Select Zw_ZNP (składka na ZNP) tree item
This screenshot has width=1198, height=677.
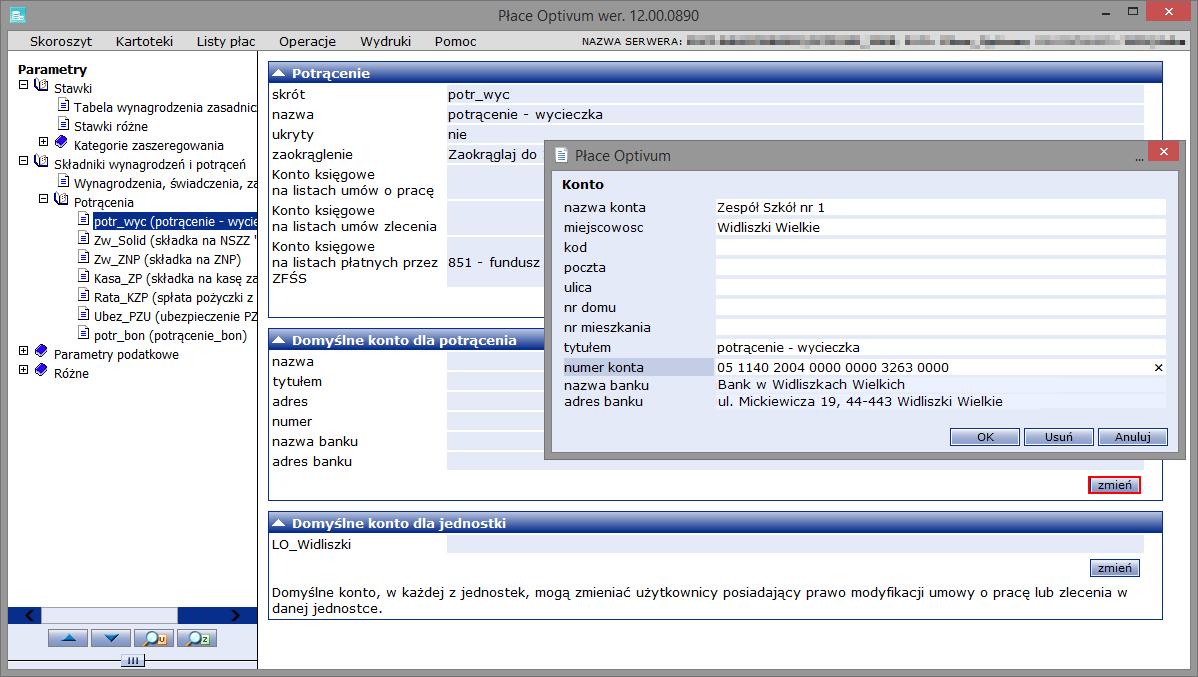[x=167, y=260]
